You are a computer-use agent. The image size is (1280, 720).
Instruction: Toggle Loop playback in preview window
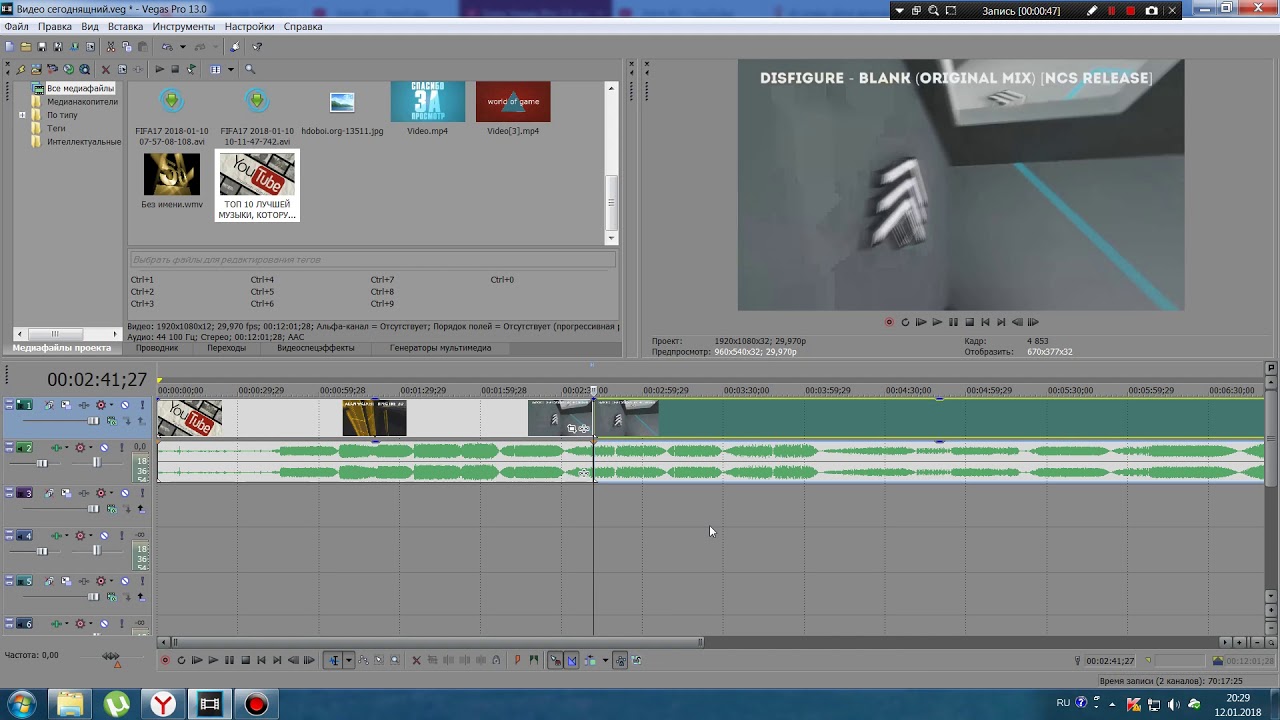pos(905,322)
